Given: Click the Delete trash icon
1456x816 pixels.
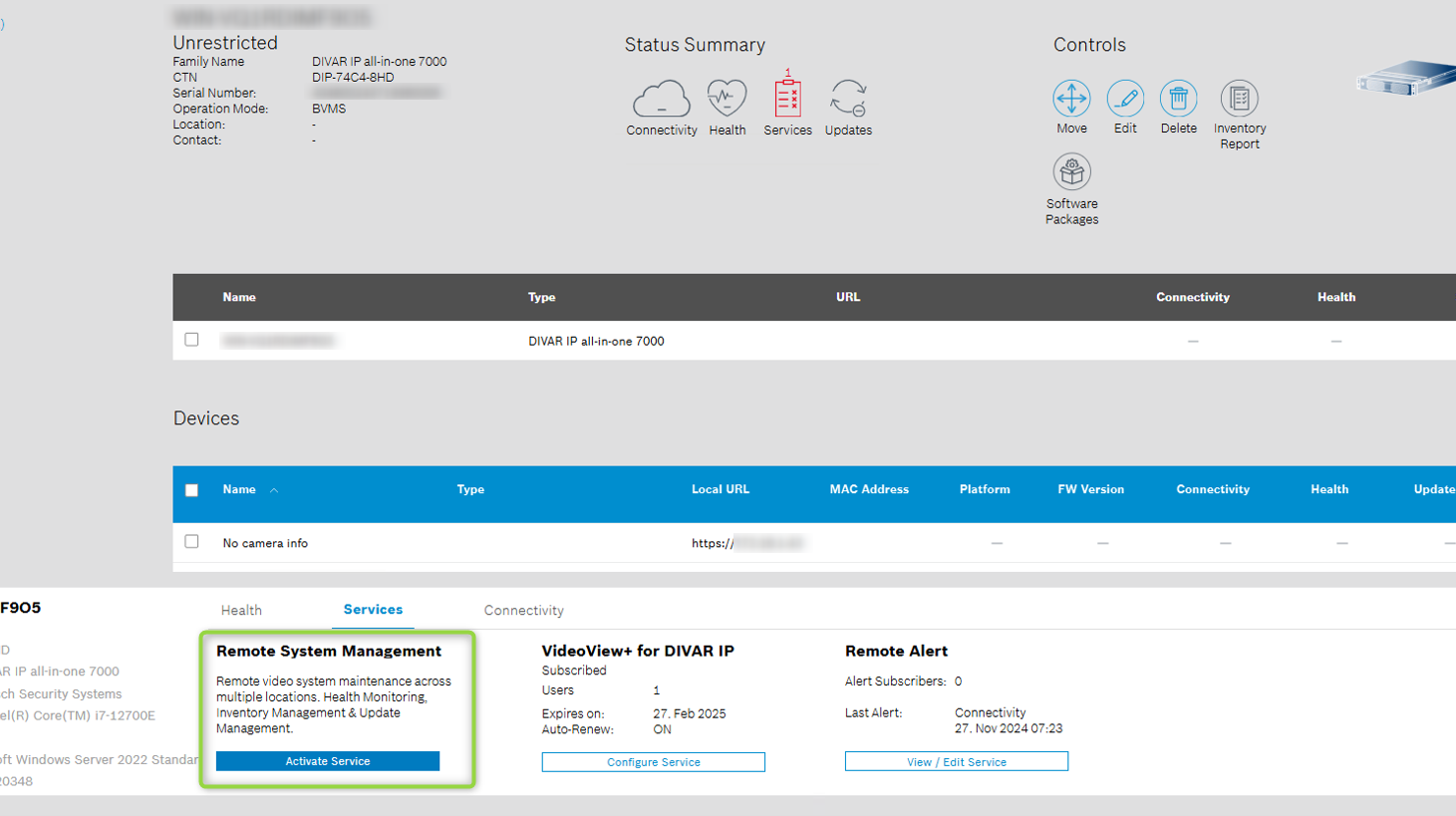Looking at the screenshot, I should coord(1178,99).
